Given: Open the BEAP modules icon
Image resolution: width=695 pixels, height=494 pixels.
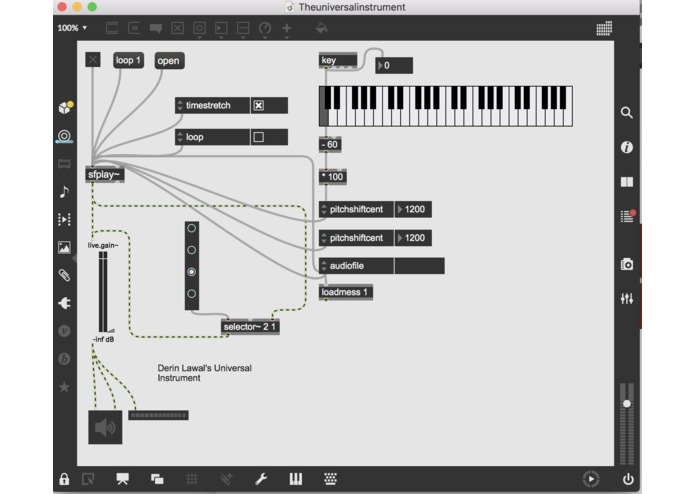Looking at the screenshot, I should [x=64, y=359].
